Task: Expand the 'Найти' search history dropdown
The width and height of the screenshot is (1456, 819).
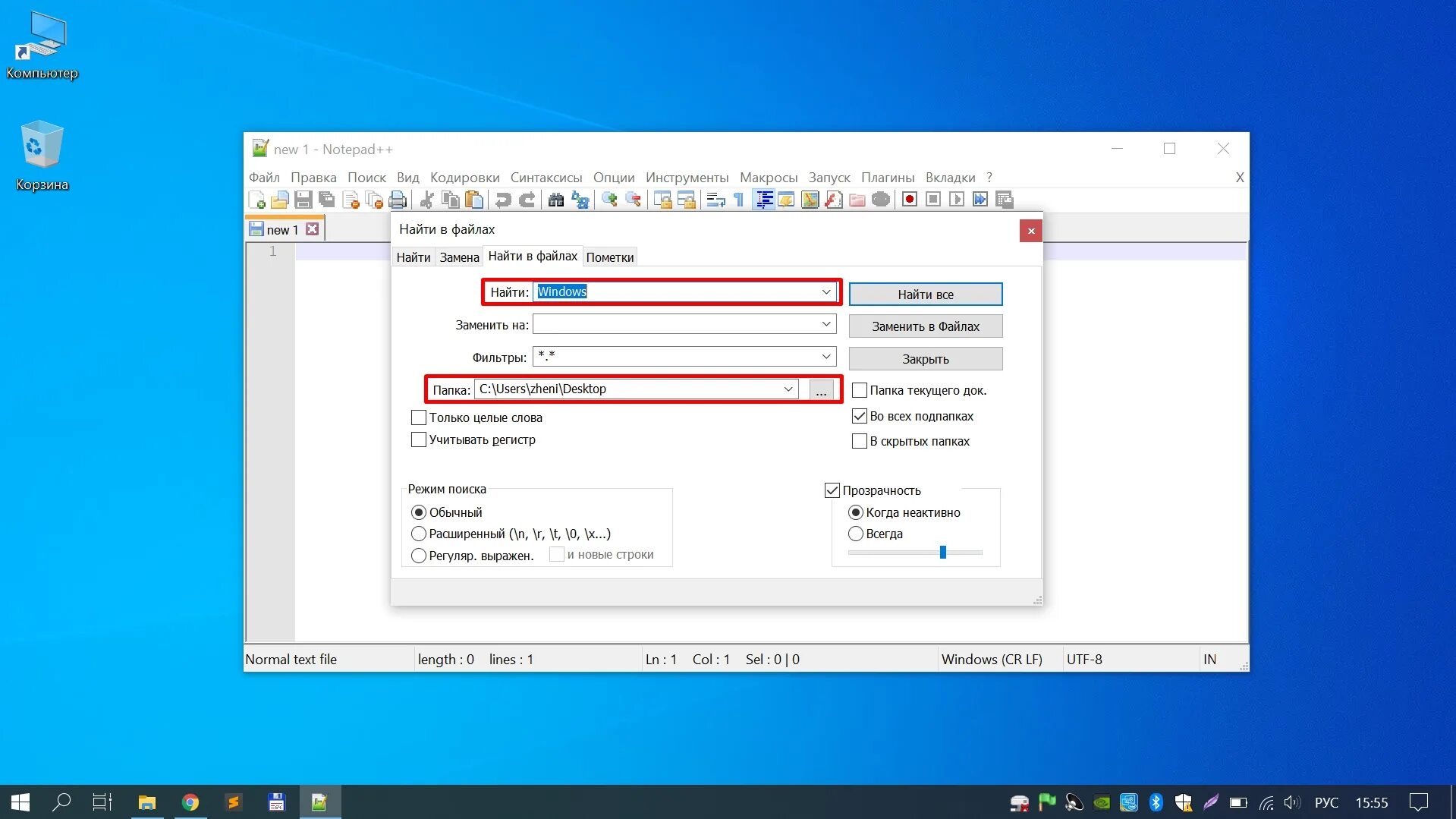Action: [x=826, y=292]
